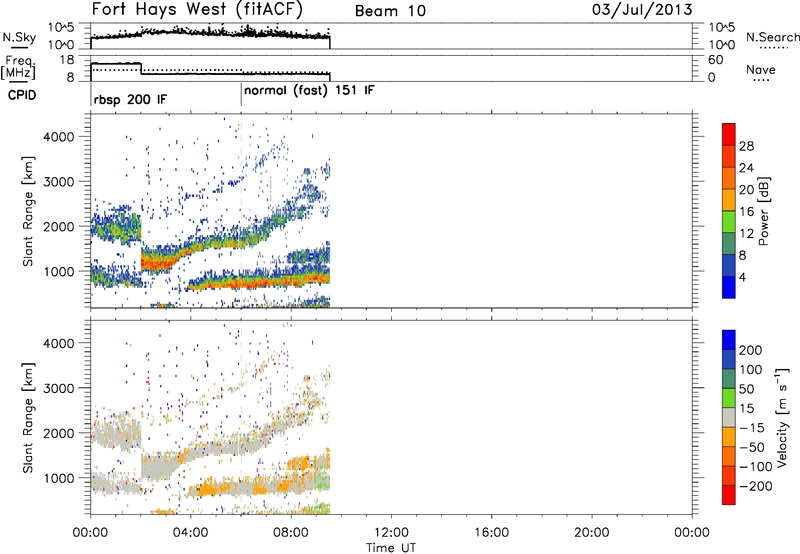Click the '4000' tick in the power panel
The image size is (800, 554).
[59, 137]
